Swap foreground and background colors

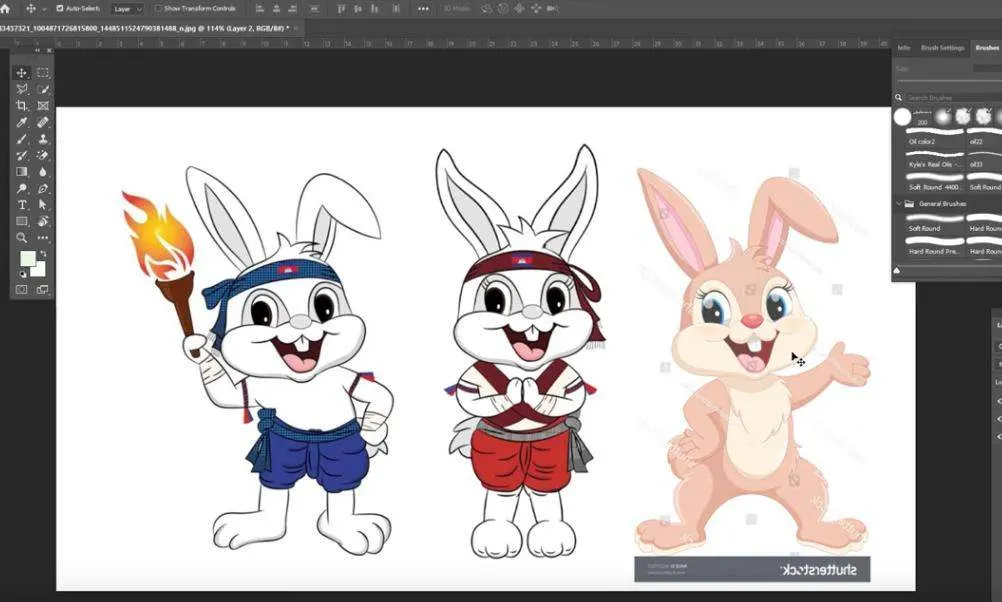click(x=43, y=254)
